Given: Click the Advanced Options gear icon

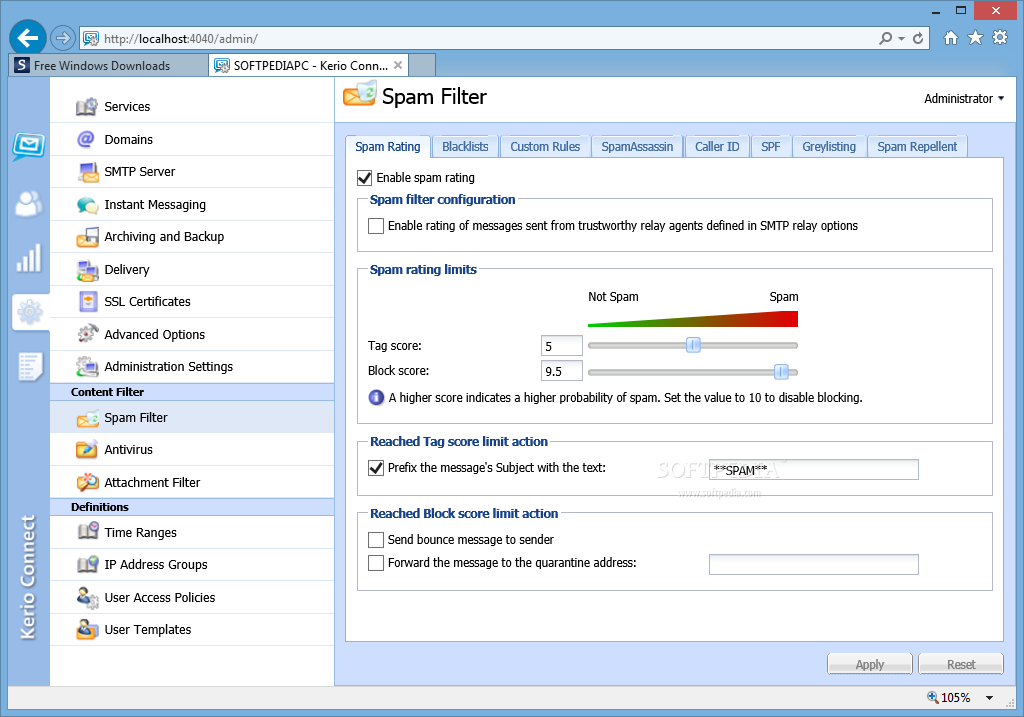Looking at the screenshot, I should [x=88, y=334].
